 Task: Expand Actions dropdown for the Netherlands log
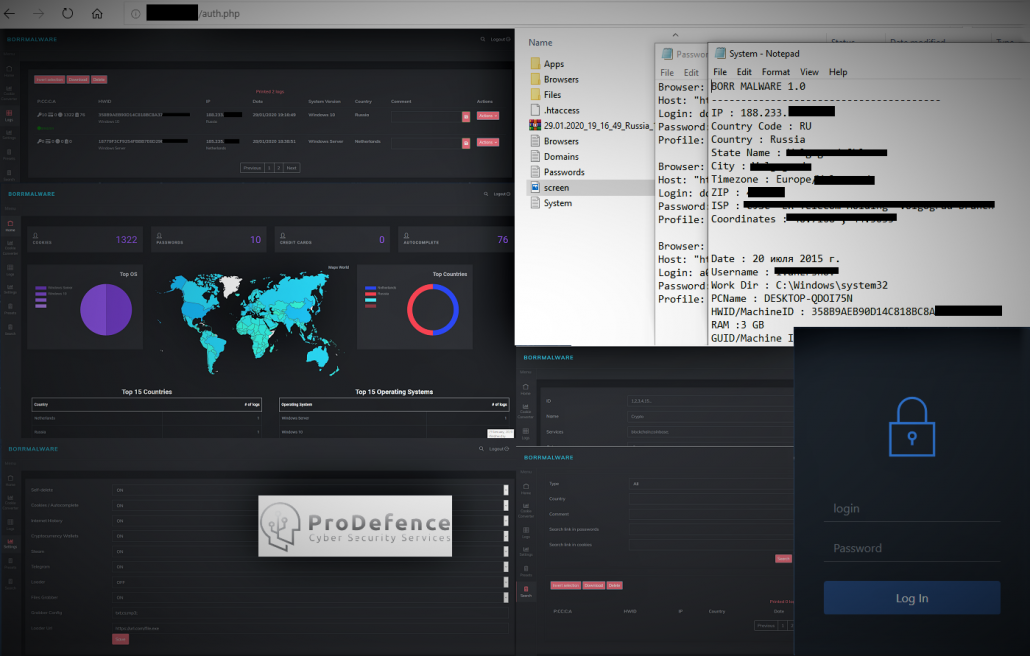(487, 142)
